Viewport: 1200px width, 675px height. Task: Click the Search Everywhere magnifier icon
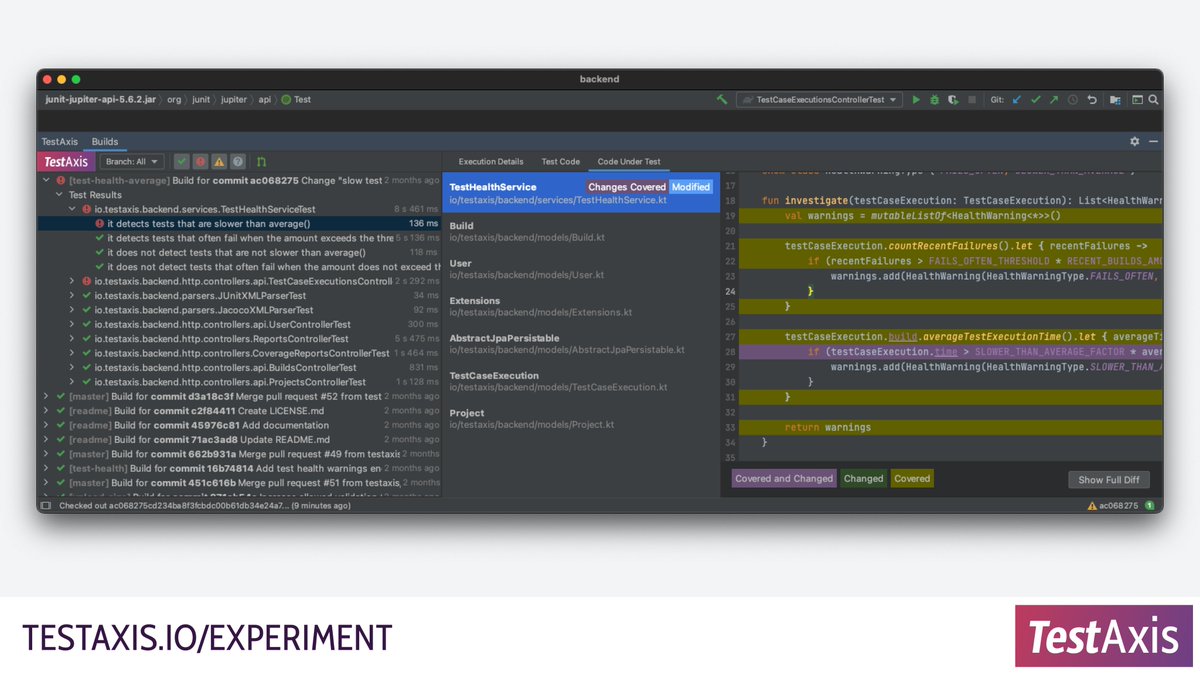pos(1153,100)
